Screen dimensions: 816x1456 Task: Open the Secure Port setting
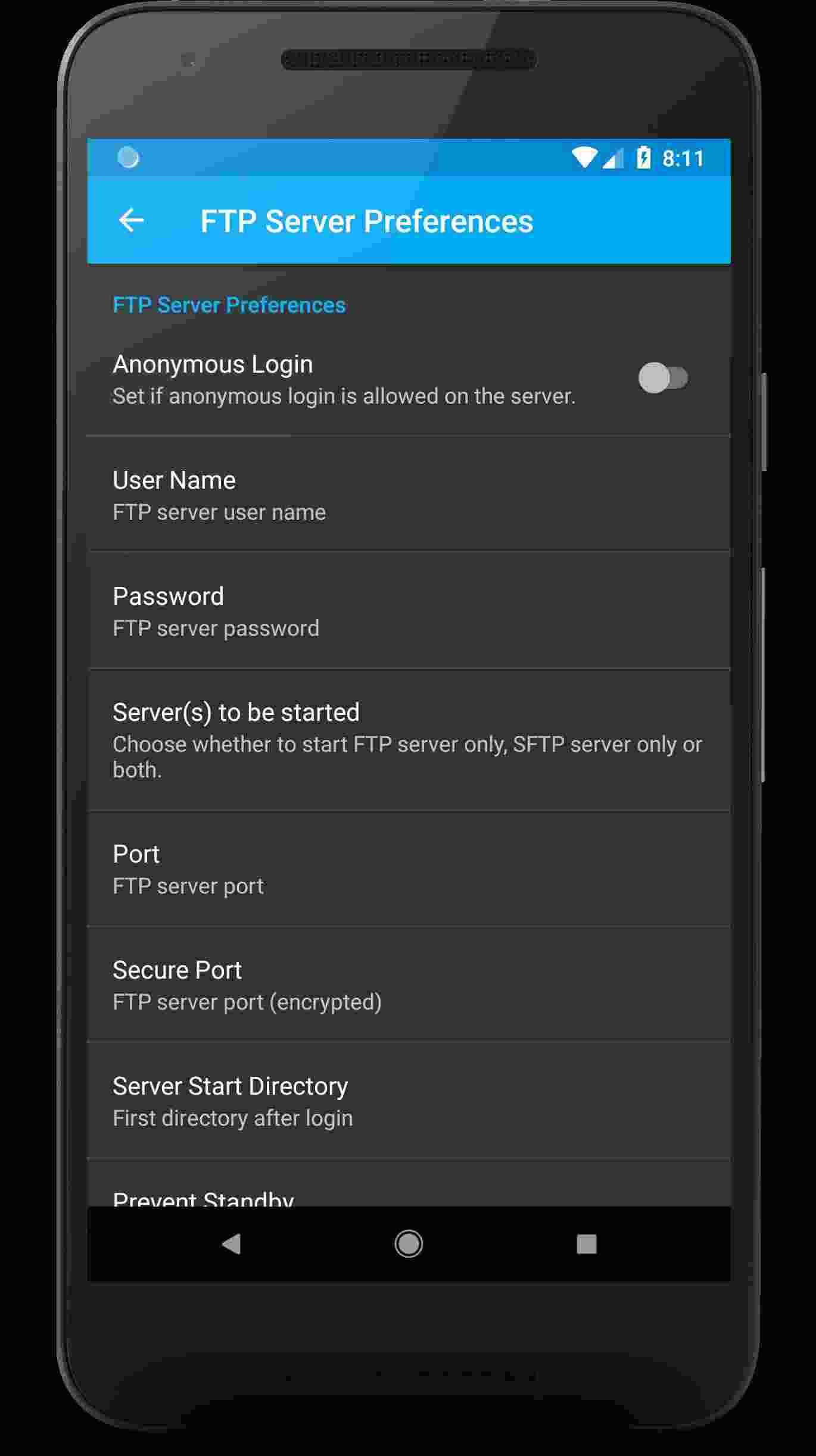pos(409,984)
